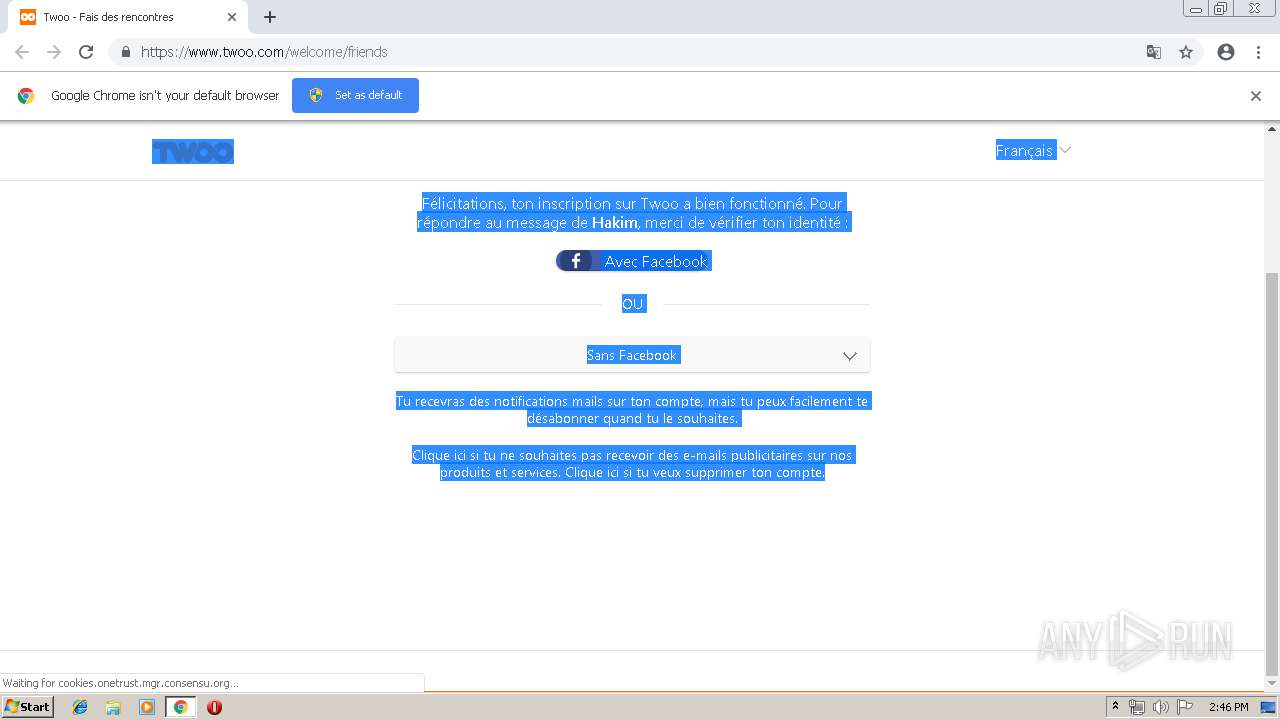Viewport: 1280px width, 720px height.
Task: Close the Twoo browser tab
Action: [232, 17]
